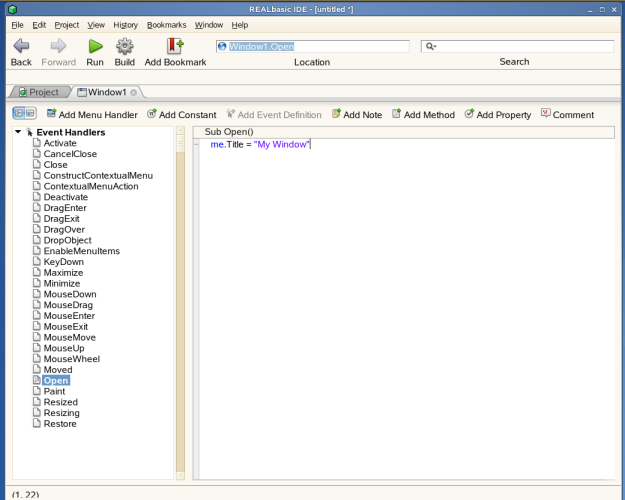Switch to code editor view toggle
Viewport: 625px width, 500px height.
pyautogui.click(x=19, y=113)
